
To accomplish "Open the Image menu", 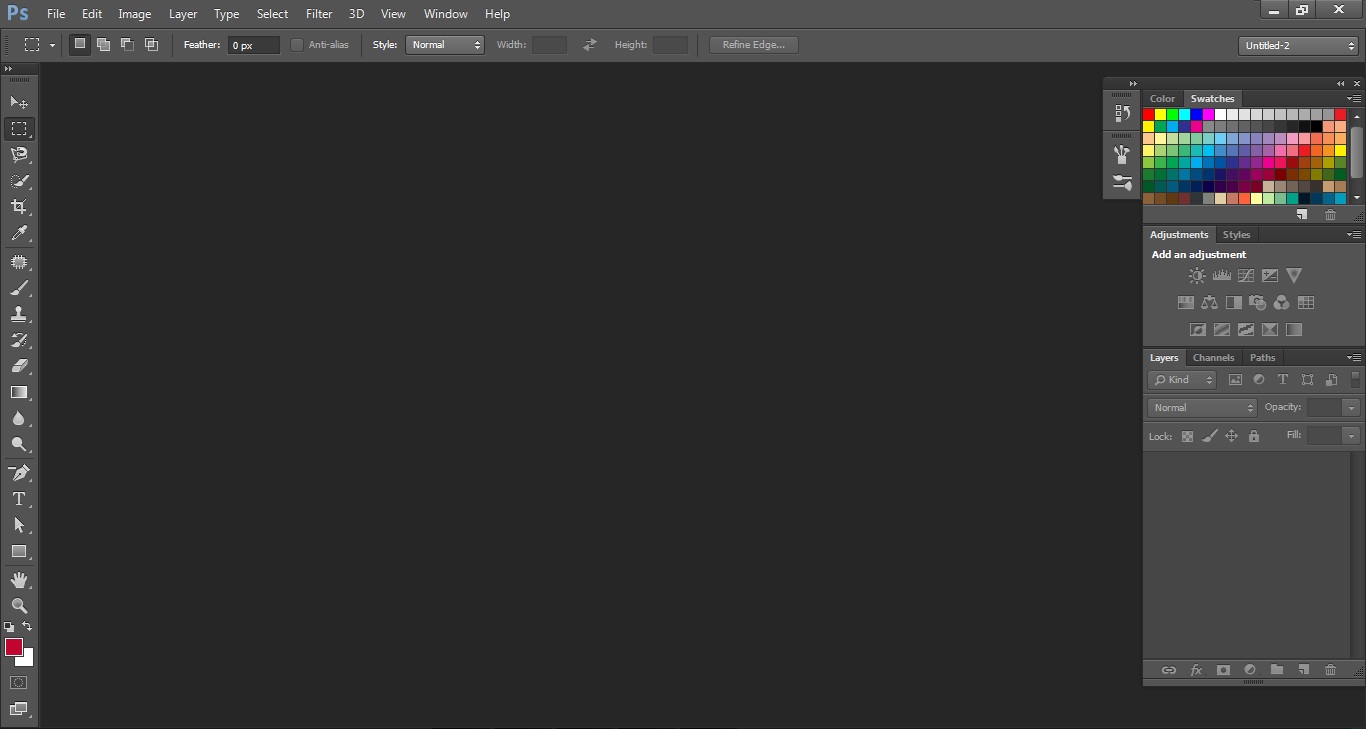I will (135, 14).
